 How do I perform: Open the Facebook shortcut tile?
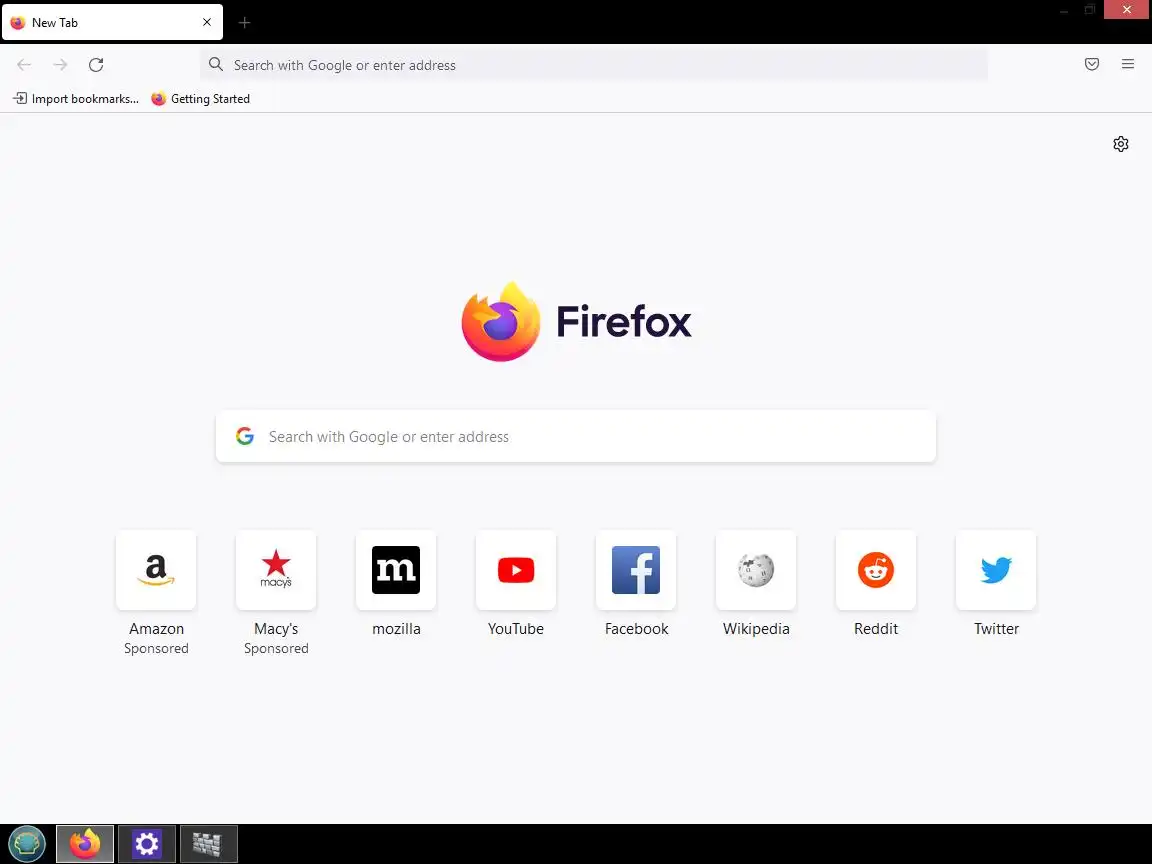point(636,570)
